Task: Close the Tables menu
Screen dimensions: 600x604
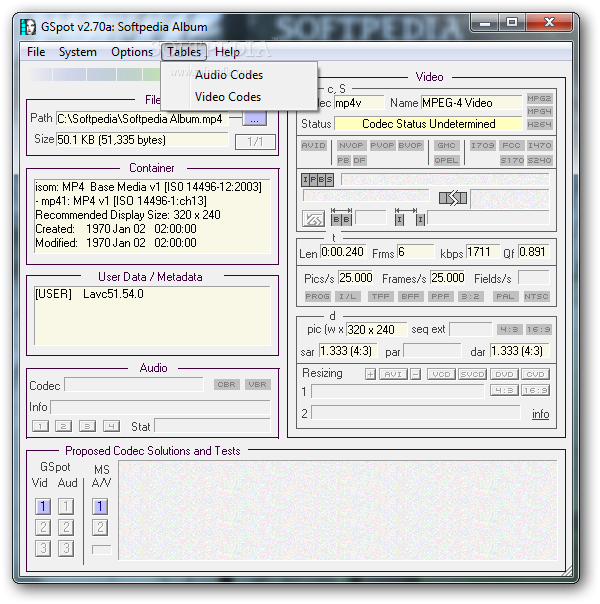Action: point(184,52)
